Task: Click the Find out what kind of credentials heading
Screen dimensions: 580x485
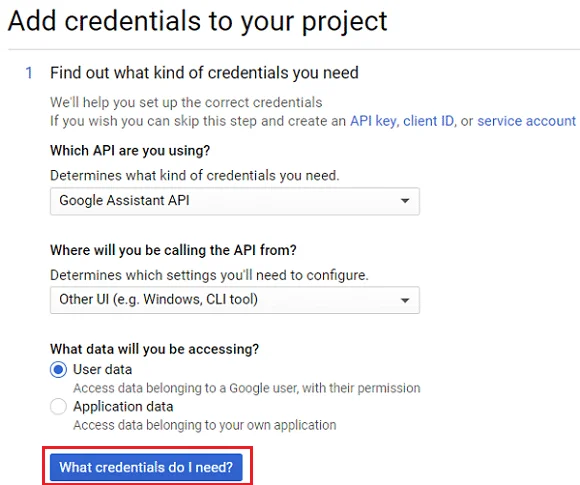Action: point(204,73)
